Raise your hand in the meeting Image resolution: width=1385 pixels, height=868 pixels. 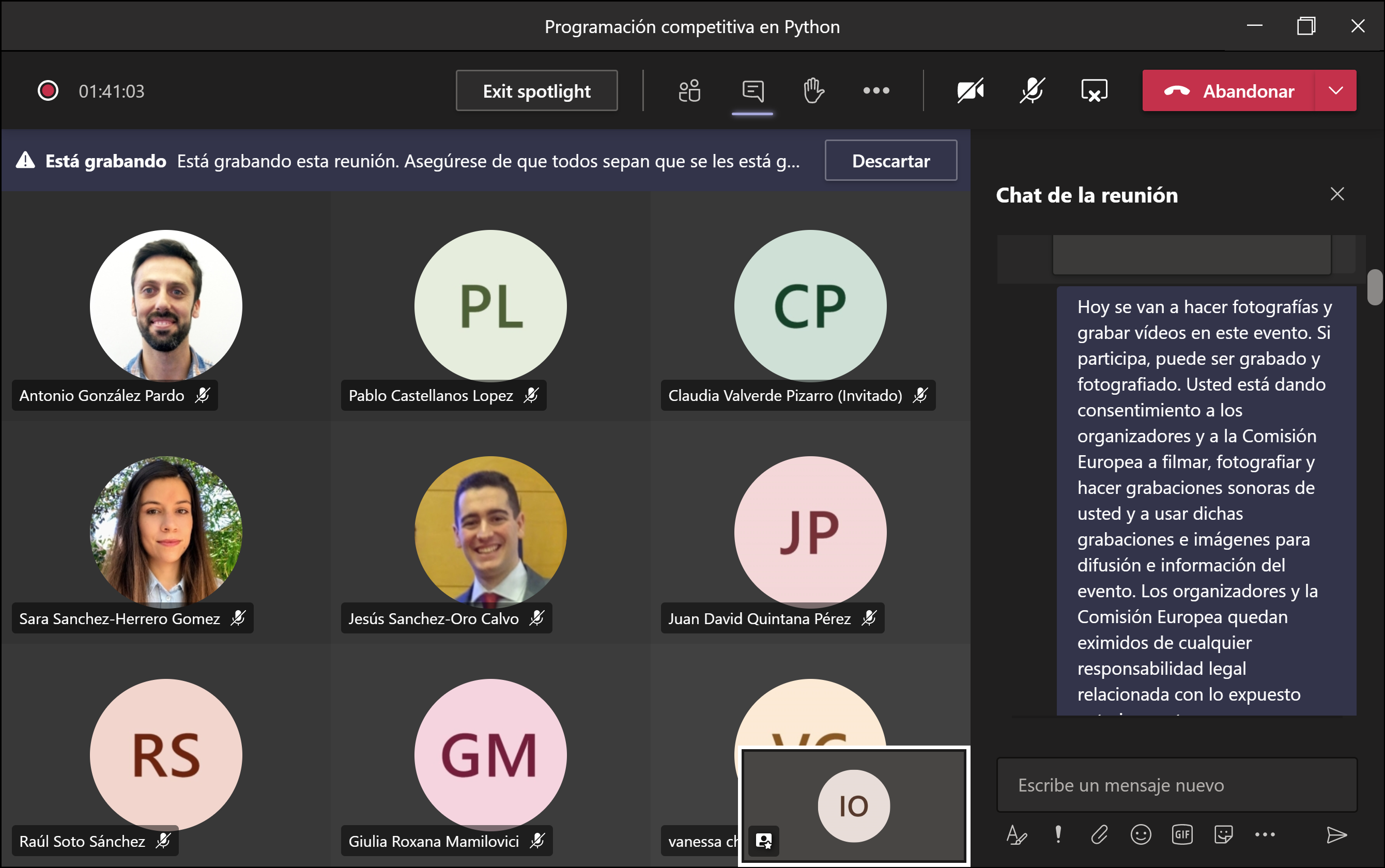click(813, 91)
